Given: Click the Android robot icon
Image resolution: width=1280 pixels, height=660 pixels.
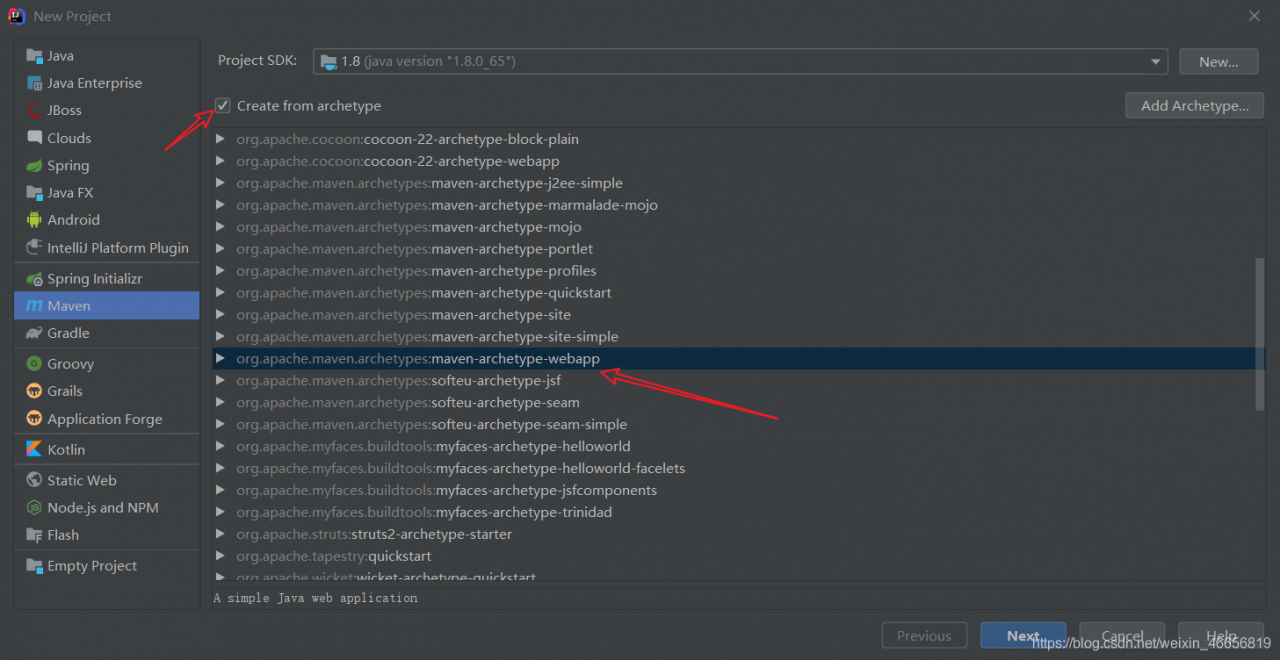Looking at the screenshot, I should [34, 220].
